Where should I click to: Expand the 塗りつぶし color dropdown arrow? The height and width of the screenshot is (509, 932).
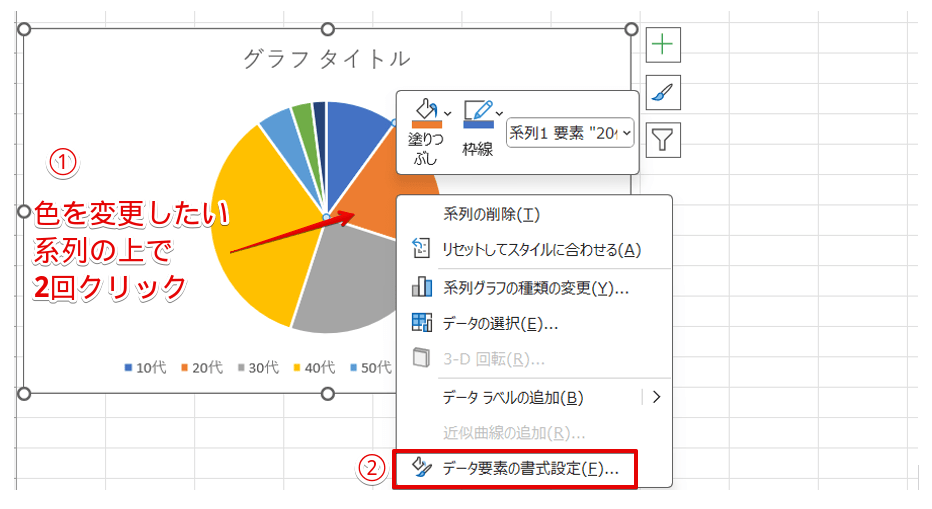point(448,112)
